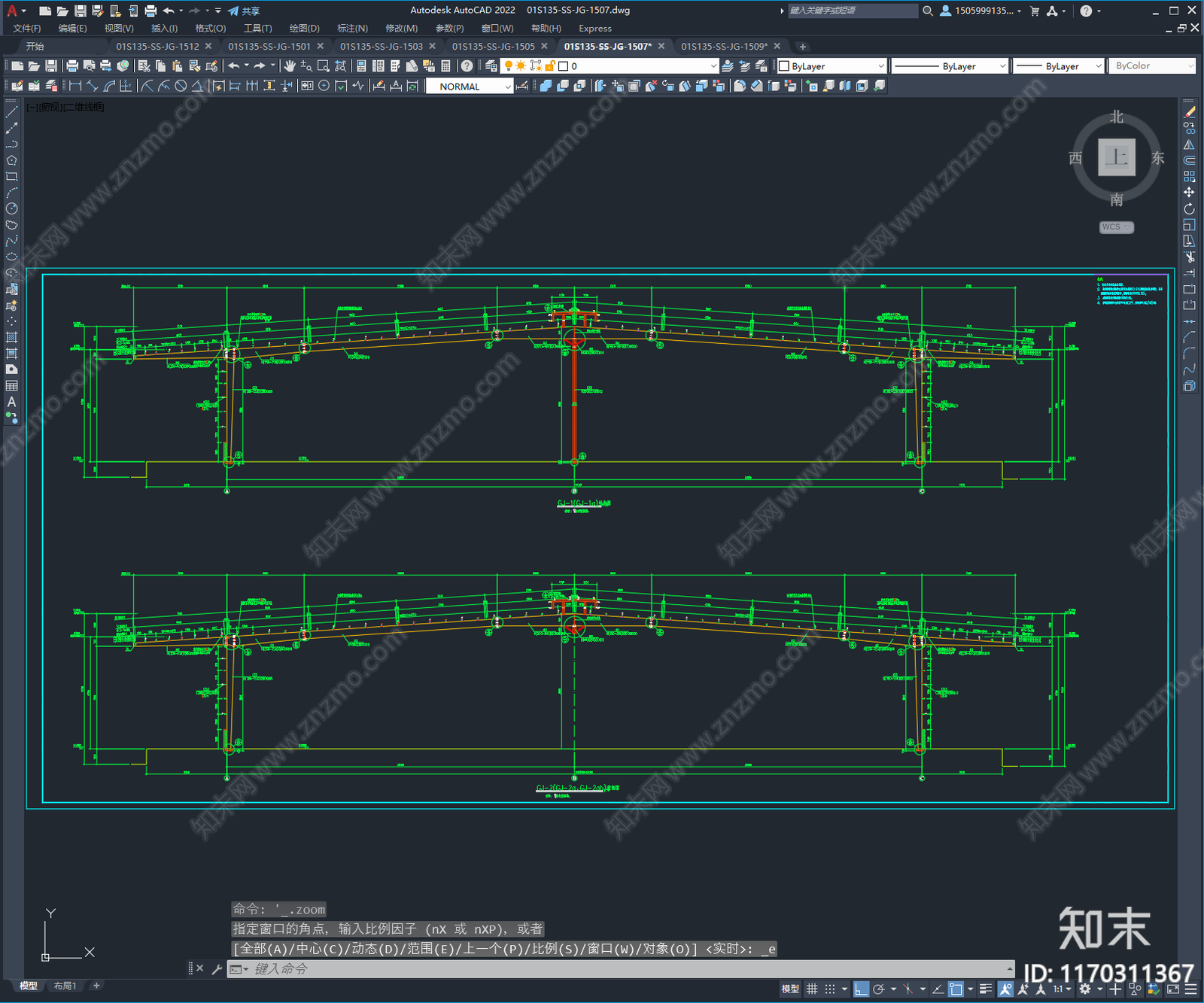Click the Plot printer icon
This screenshot has height=1003, width=1204.
click(x=72, y=66)
